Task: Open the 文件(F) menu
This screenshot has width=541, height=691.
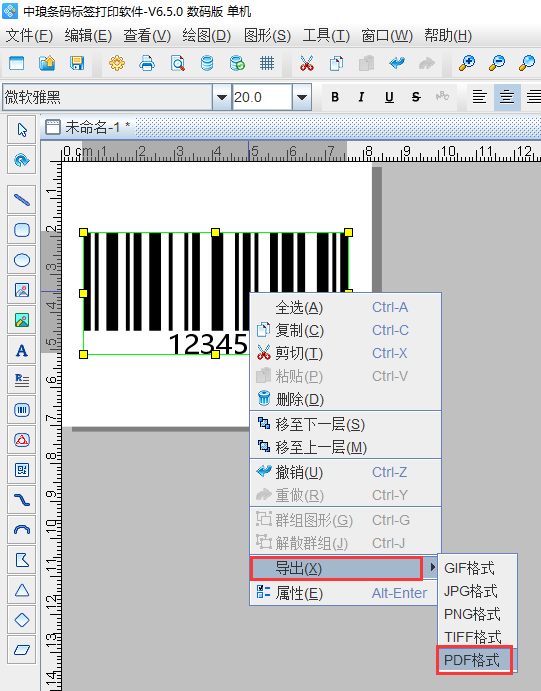Action: (x=29, y=36)
